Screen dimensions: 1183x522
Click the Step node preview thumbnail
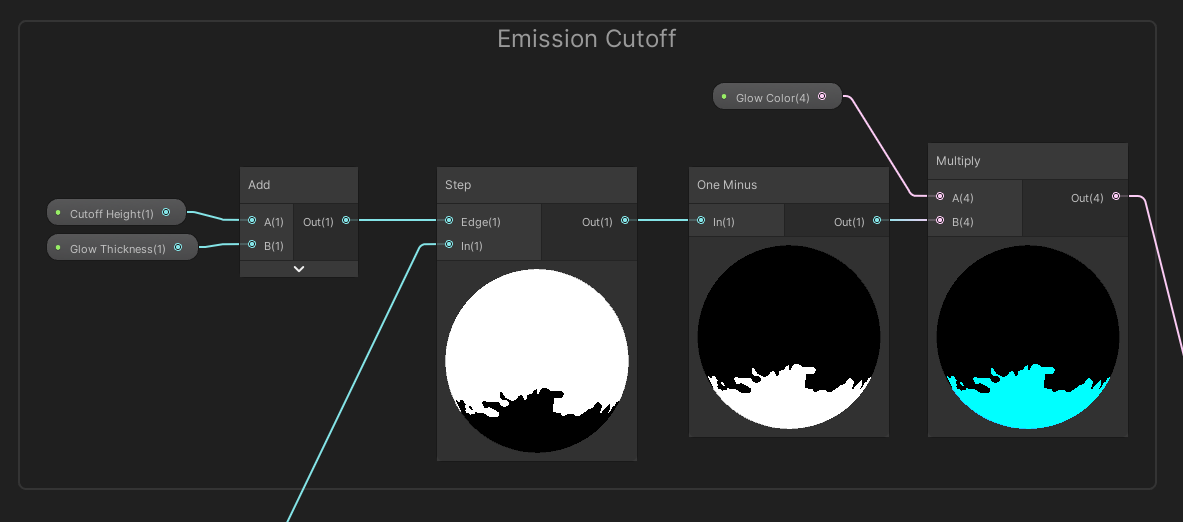(536, 360)
